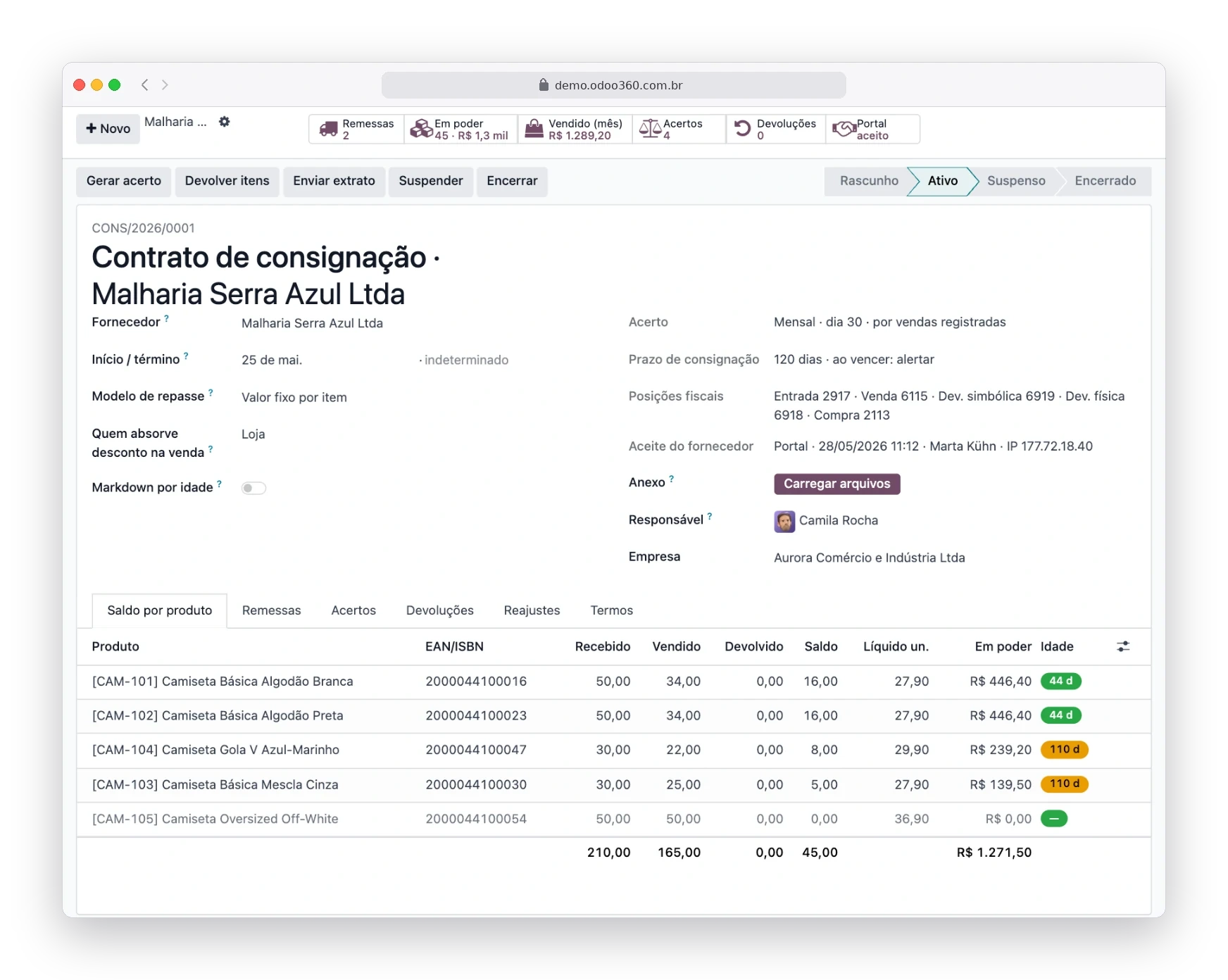Open Em poder boxes stat button
Screen dimensions: 1228x980
coord(461,130)
